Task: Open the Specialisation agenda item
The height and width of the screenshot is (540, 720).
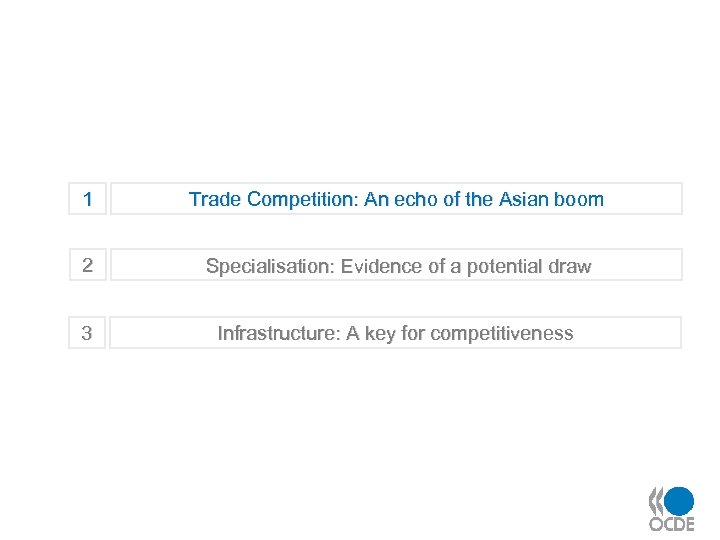Action: click(396, 266)
